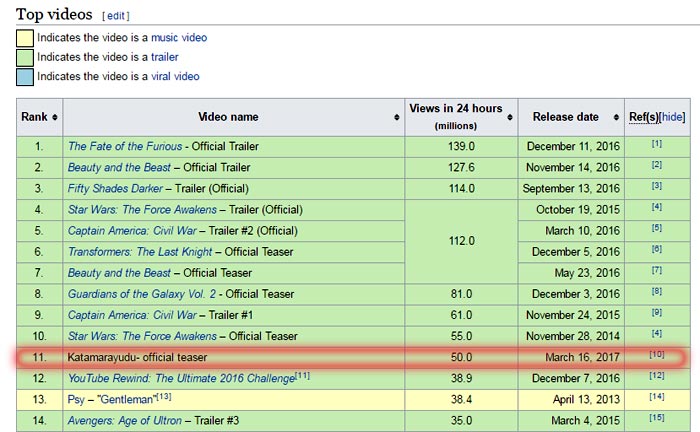
Task: Click the Video name column header
Action: click(234, 117)
